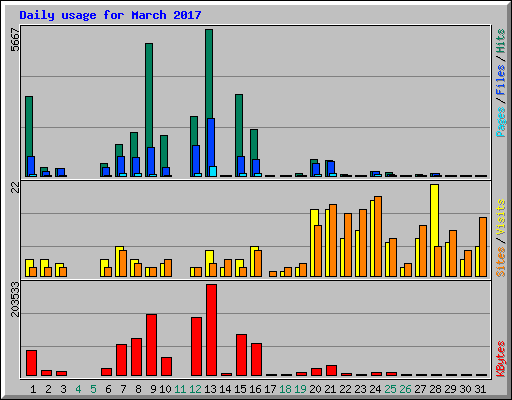Click the orange bar for day 24
Screen dimensions: 512x400
[378, 236]
